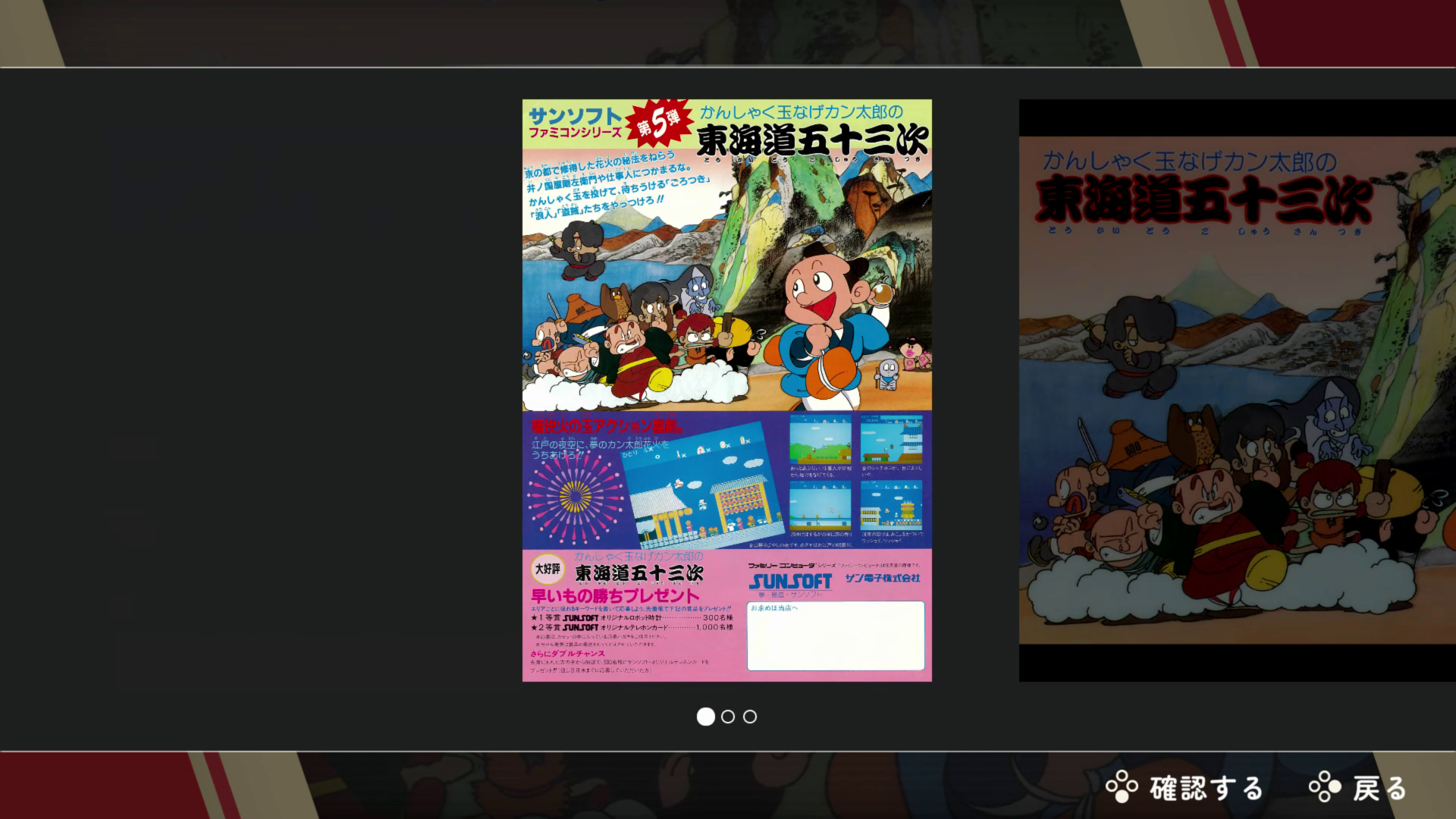
Task: Open the partially visible box art on right
Action: (1236, 390)
